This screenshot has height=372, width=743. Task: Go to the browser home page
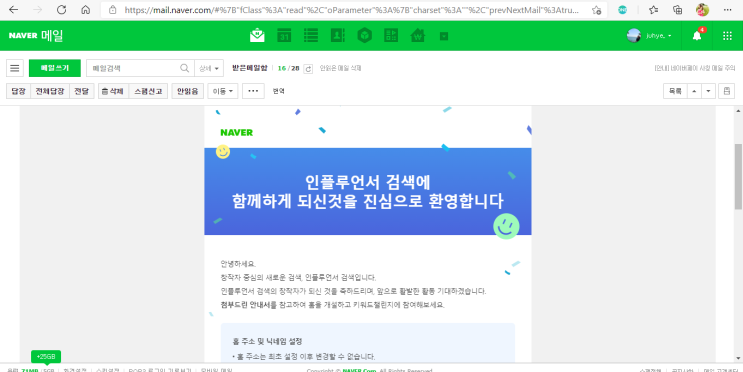coord(85,10)
